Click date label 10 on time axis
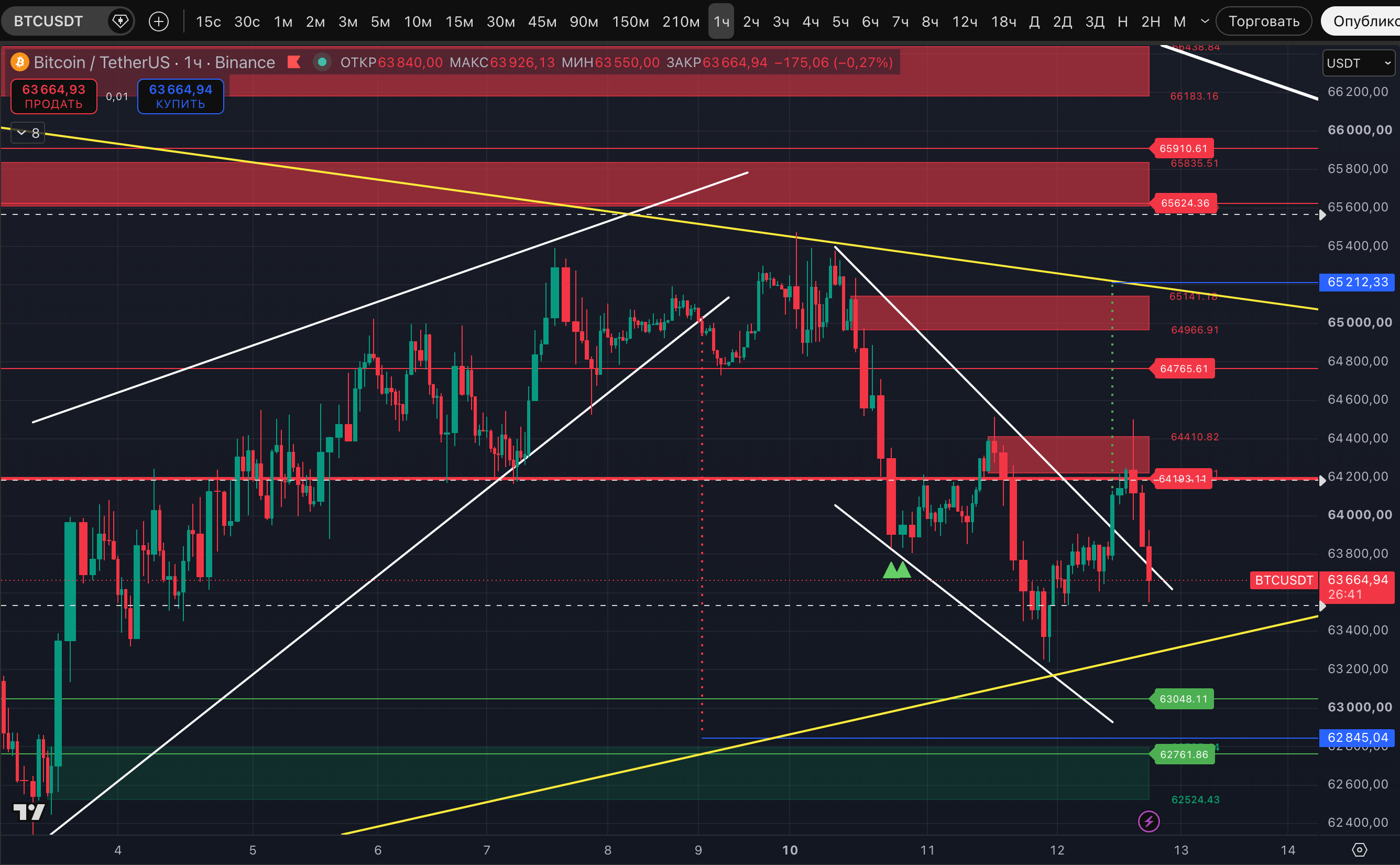The height and width of the screenshot is (865, 1400). point(790,850)
